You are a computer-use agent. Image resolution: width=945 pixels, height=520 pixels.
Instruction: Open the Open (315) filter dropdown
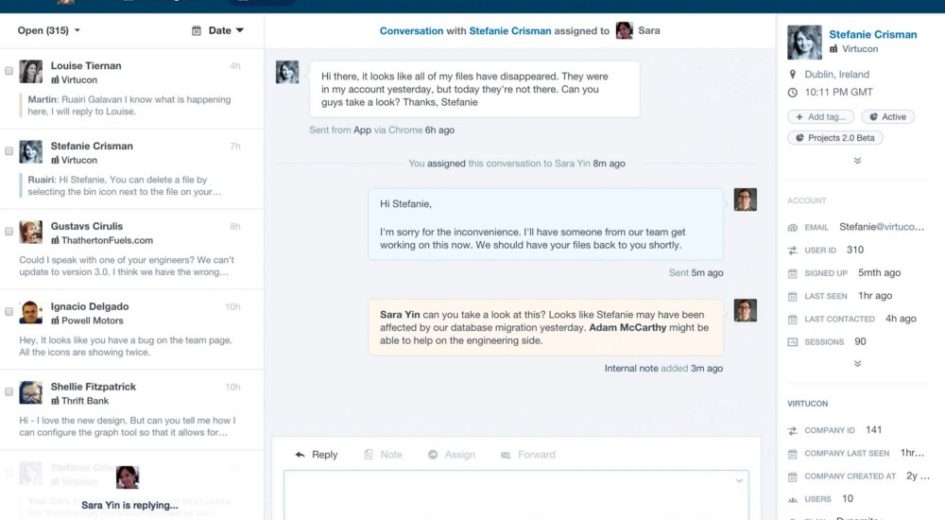pos(49,31)
